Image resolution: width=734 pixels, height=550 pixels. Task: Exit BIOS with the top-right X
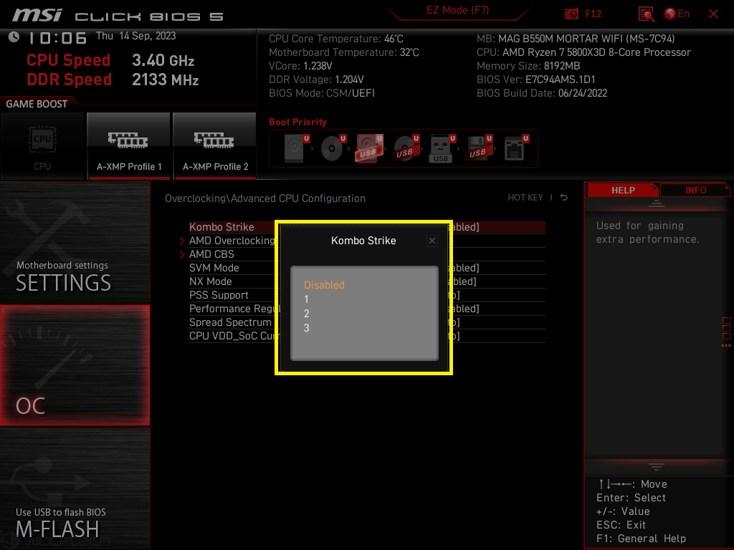pyautogui.click(x=713, y=14)
